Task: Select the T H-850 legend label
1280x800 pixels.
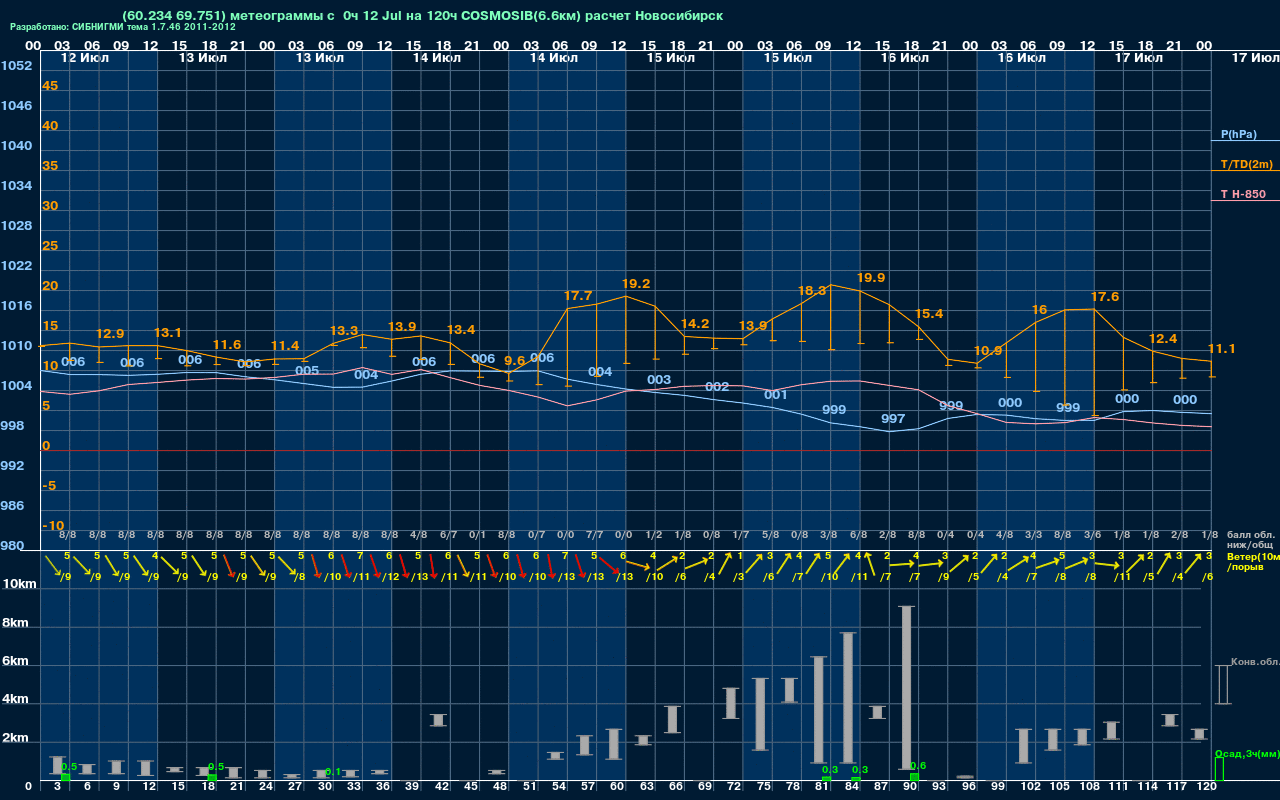Action: click(x=1241, y=194)
